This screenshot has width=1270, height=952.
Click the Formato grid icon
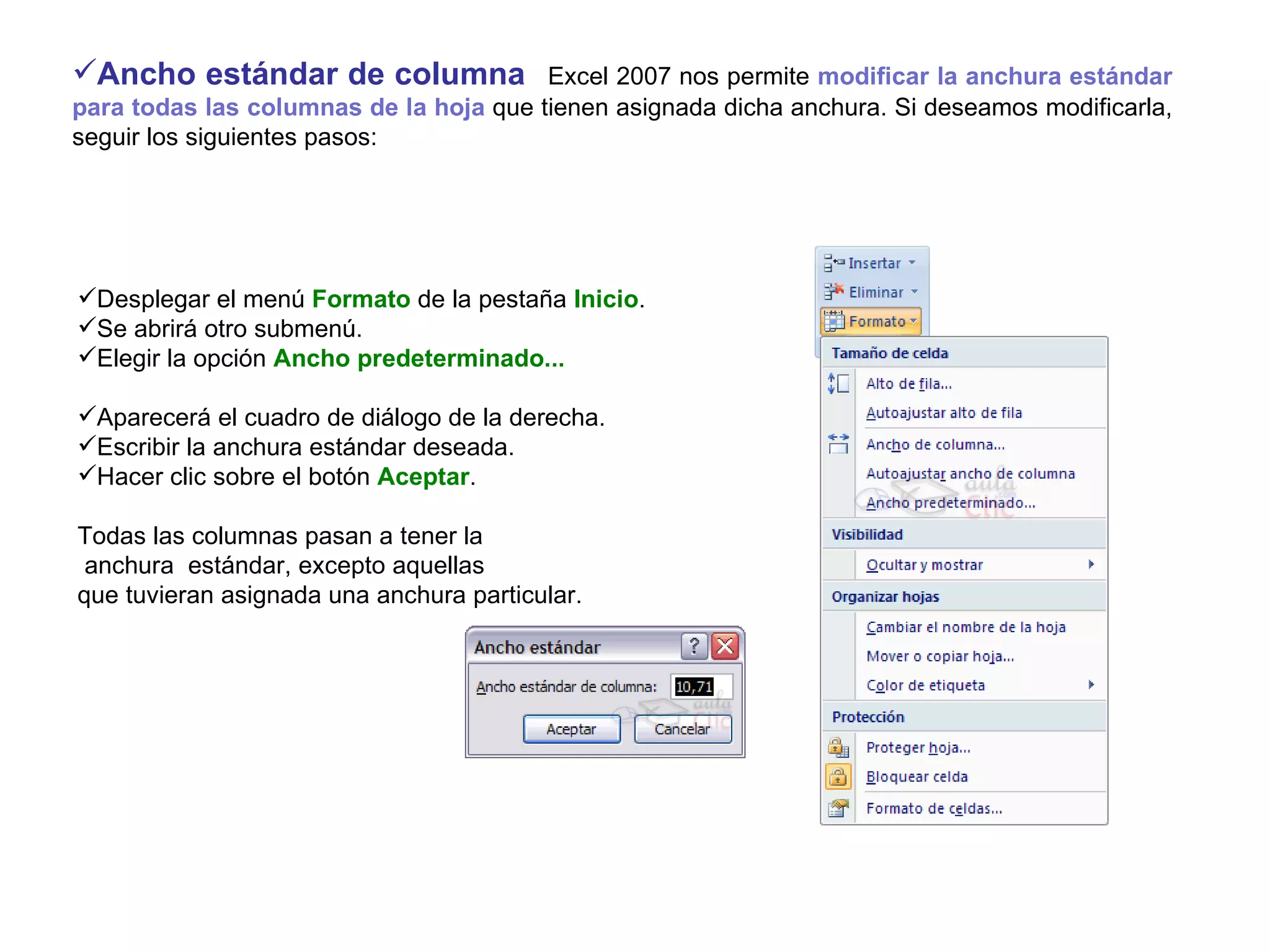pyautogui.click(x=834, y=321)
